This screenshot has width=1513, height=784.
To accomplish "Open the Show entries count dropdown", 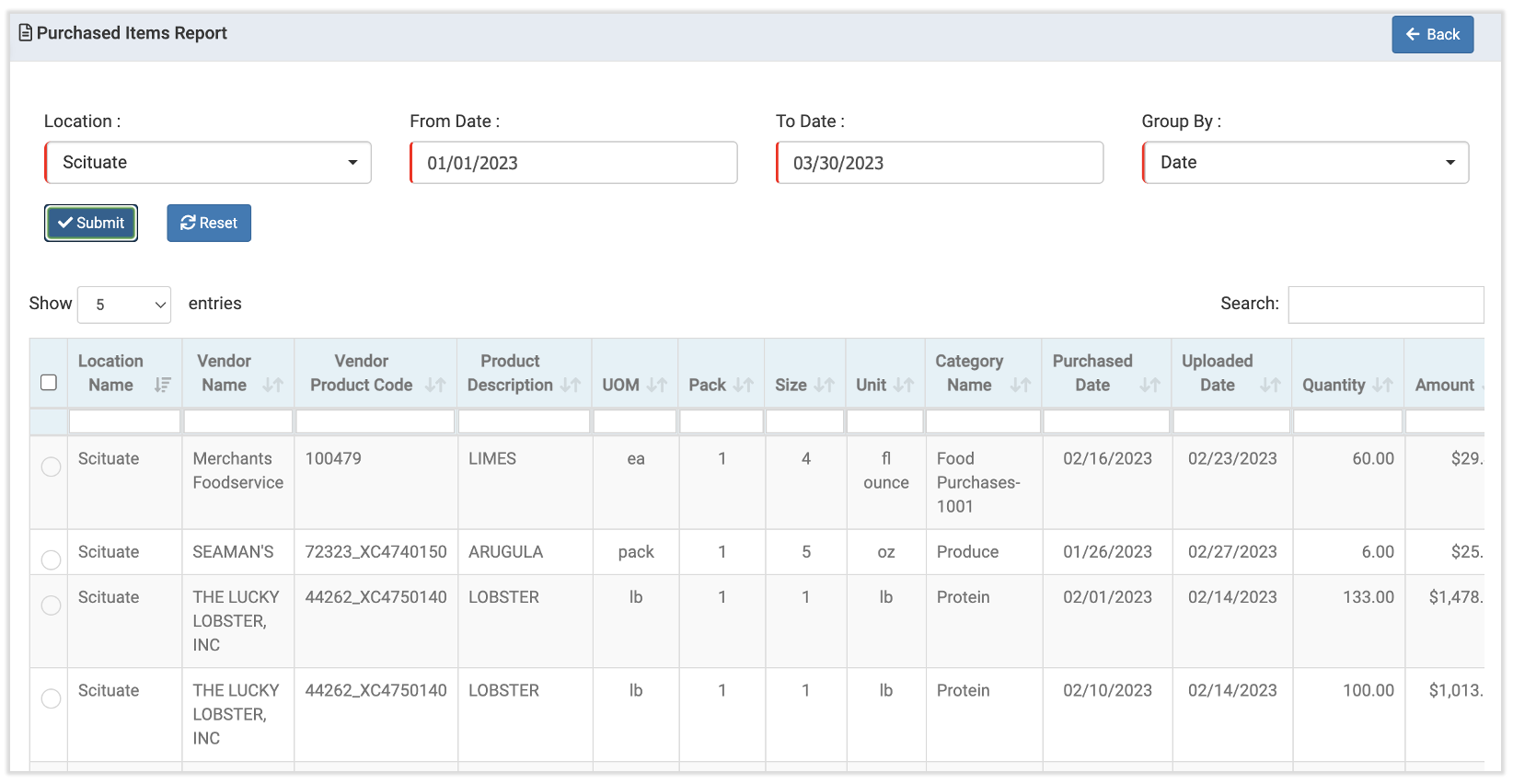I will coord(124,305).
